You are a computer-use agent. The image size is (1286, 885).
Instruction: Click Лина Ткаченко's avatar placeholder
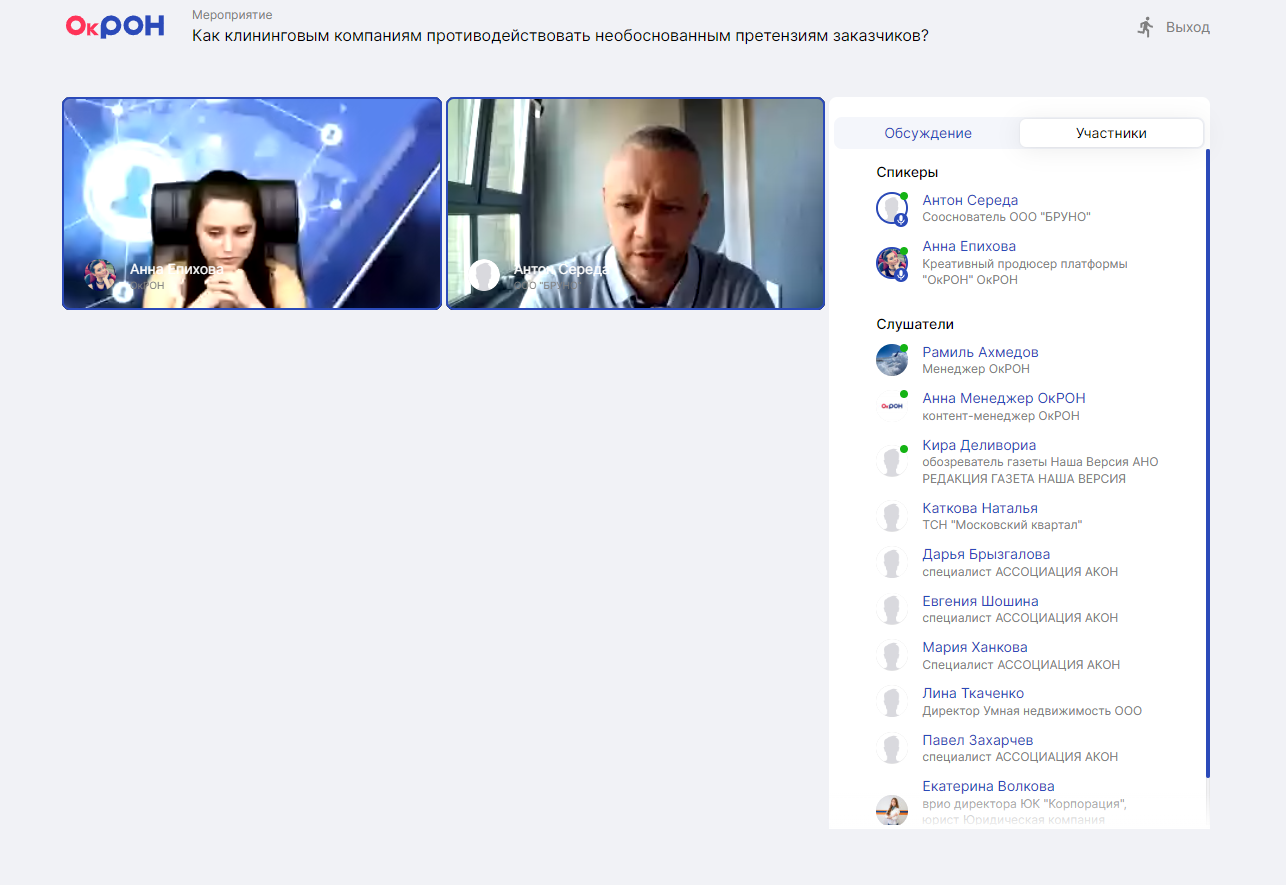point(891,701)
